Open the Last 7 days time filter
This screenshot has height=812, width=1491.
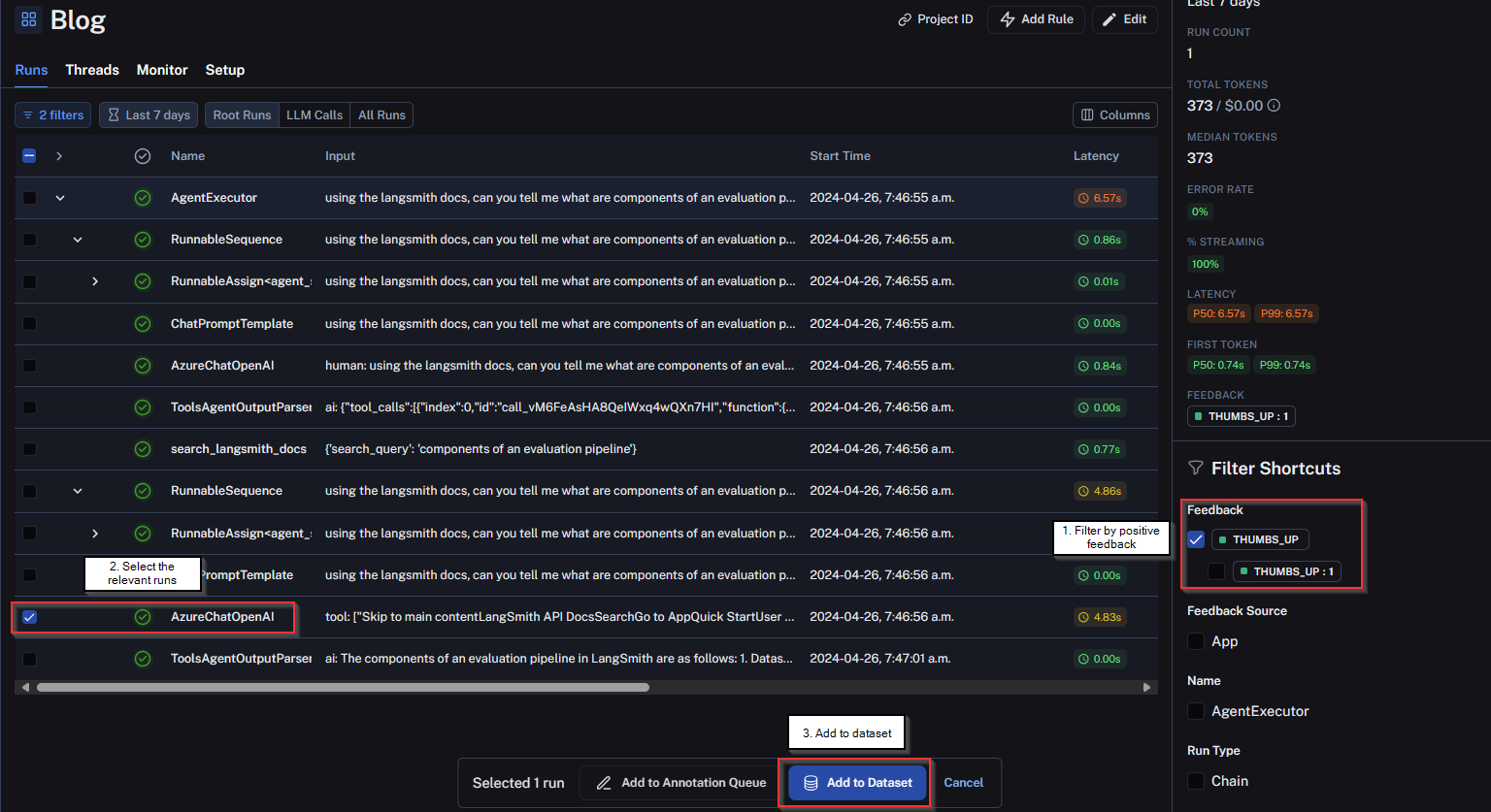[149, 115]
